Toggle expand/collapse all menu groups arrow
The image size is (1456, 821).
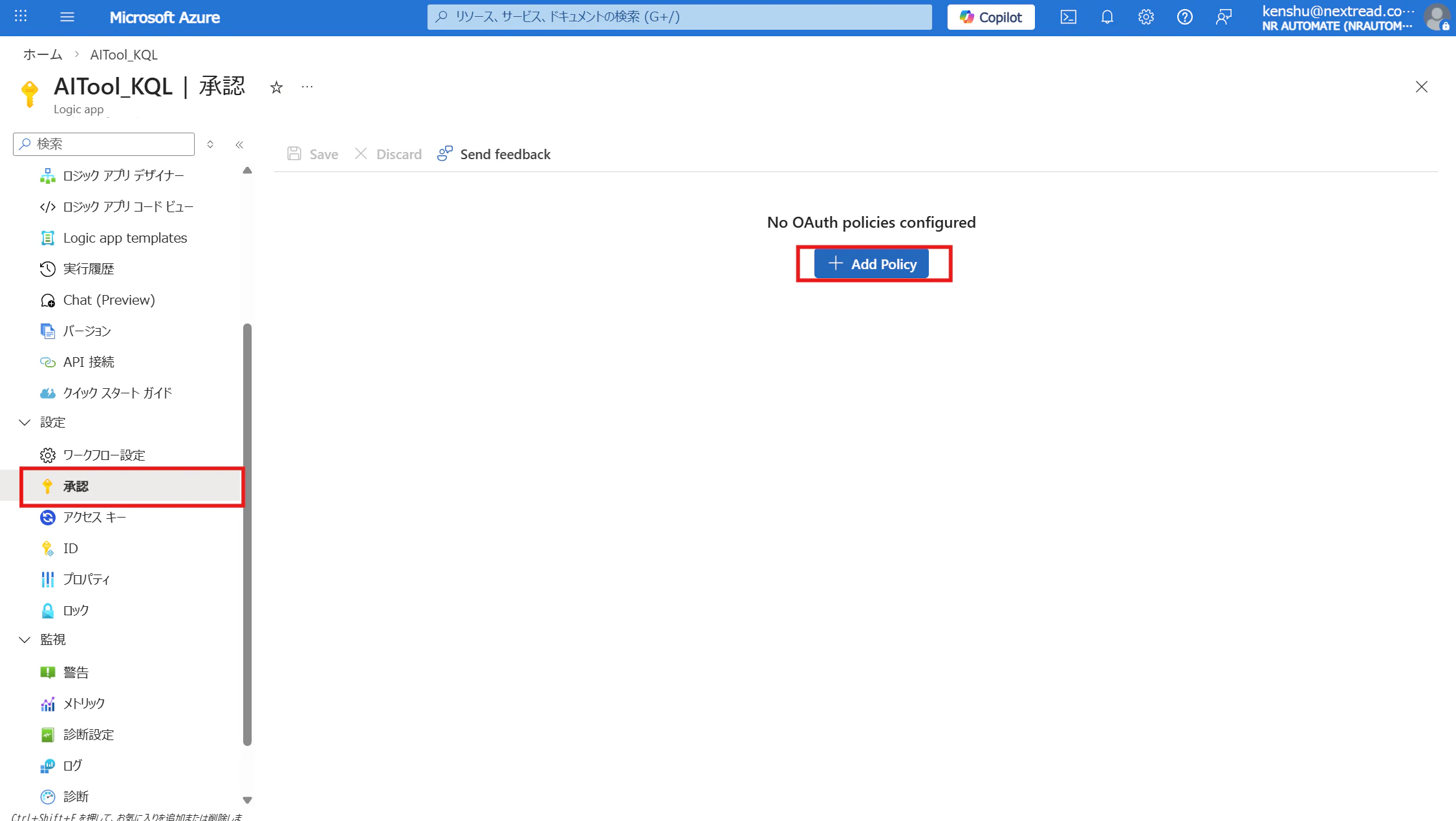[210, 144]
